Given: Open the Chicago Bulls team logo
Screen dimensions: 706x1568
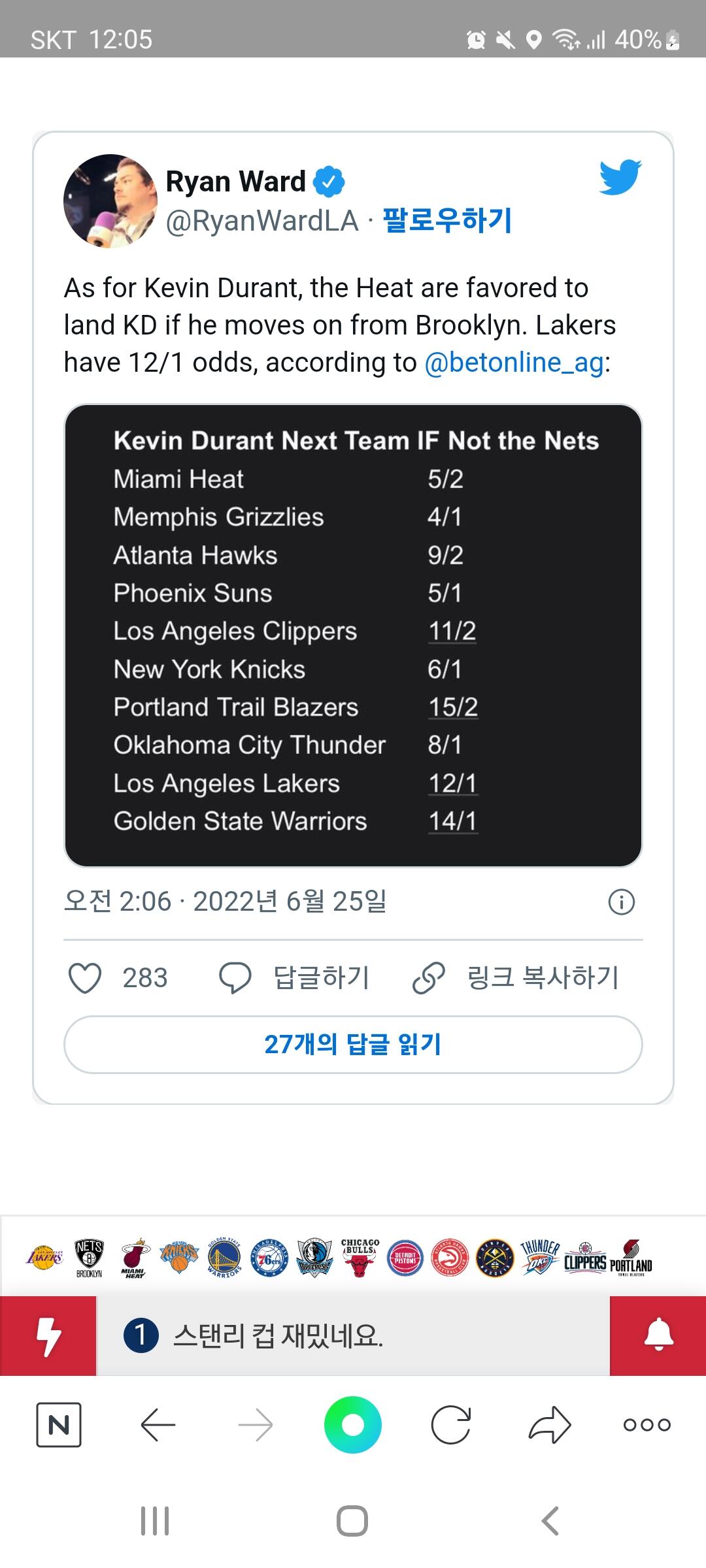Looking at the screenshot, I should [360, 1257].
